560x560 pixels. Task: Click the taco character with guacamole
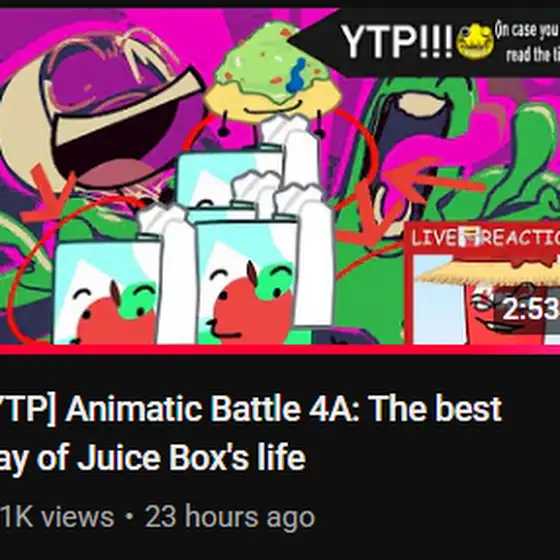coord(273,77)
